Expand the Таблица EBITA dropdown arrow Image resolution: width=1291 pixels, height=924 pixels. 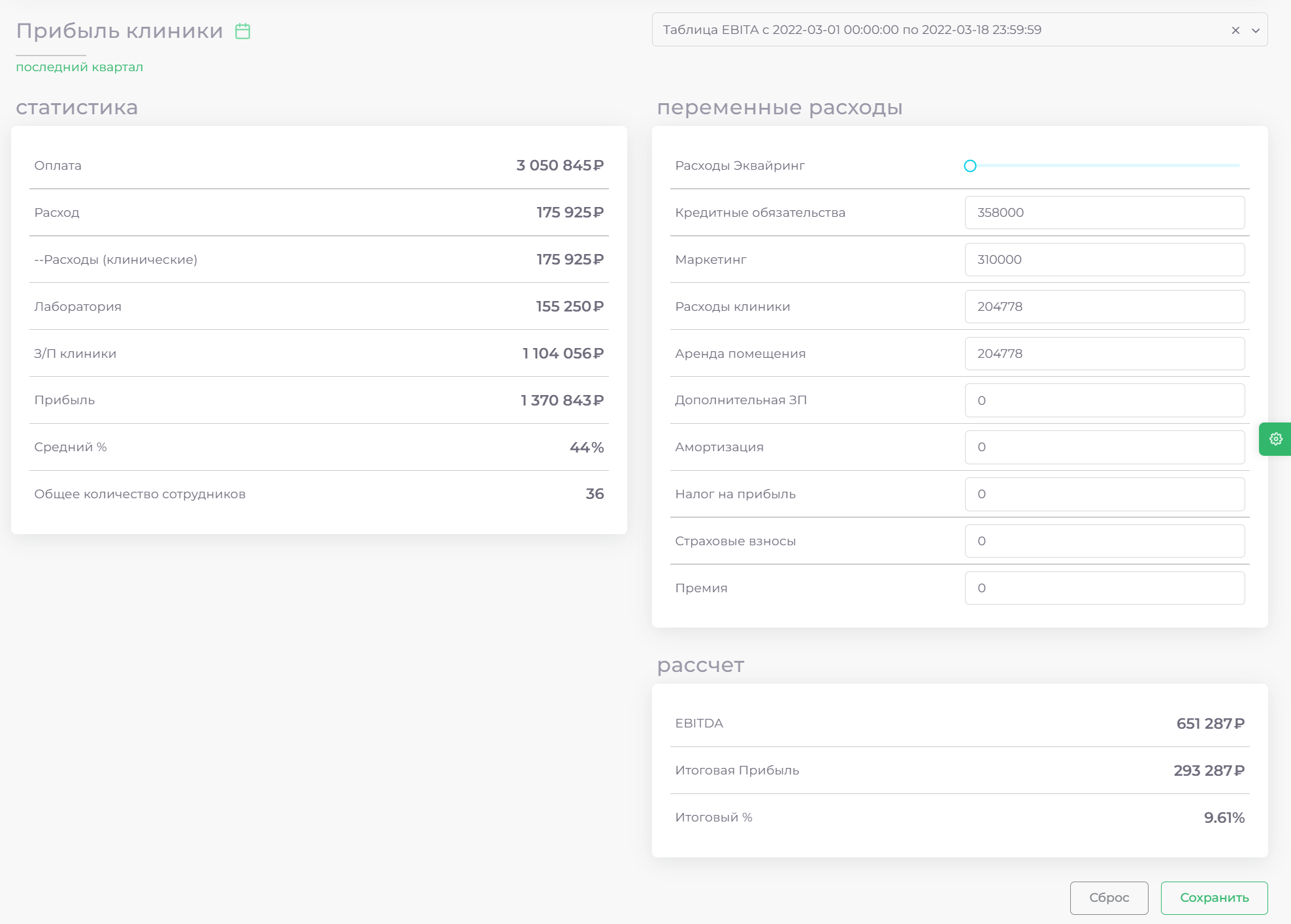[x=1255, y=30]
